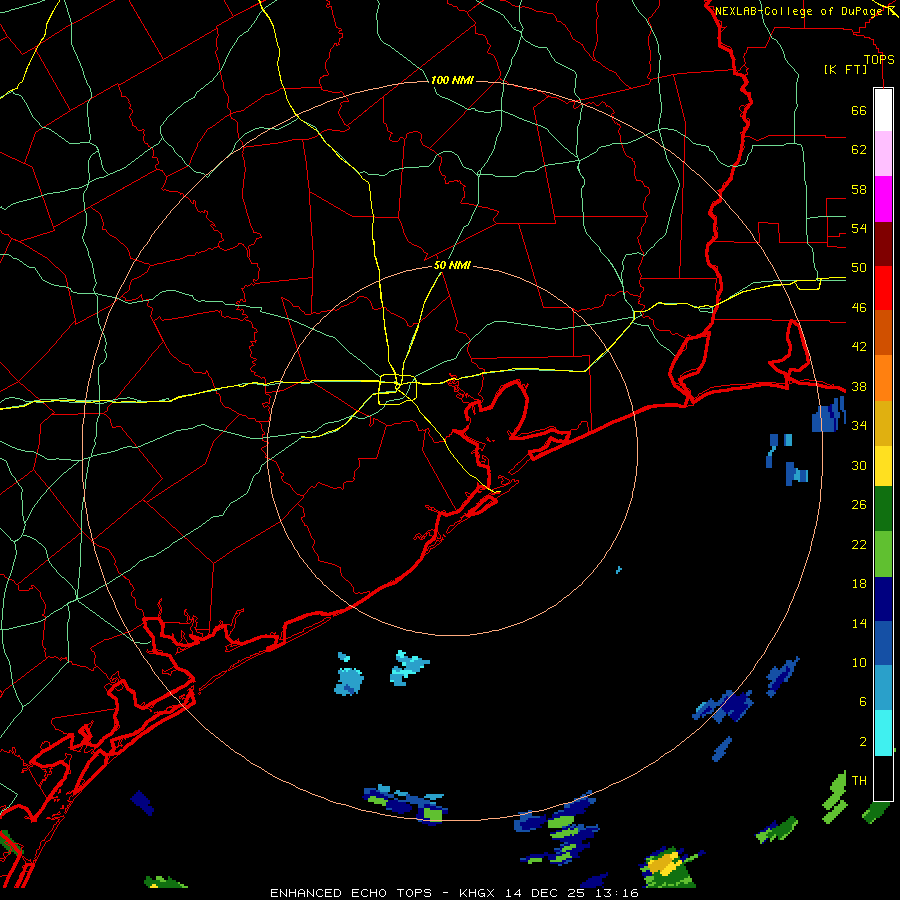
Task: Click the yellow 30 kft legend color
Action: [883, 466]
